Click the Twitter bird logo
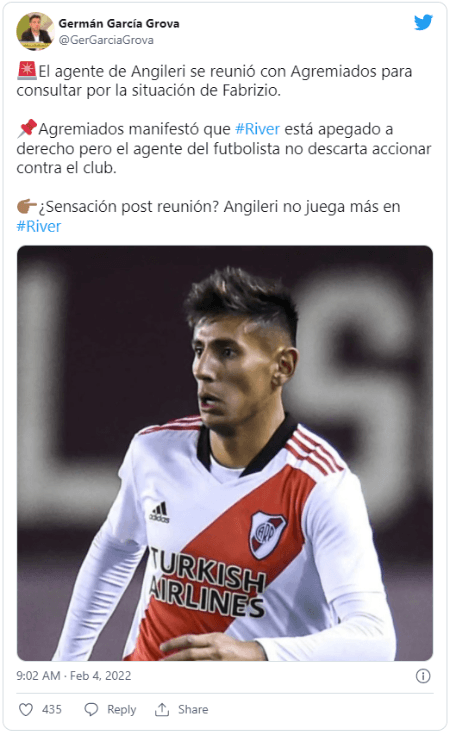 click(423, 22)
